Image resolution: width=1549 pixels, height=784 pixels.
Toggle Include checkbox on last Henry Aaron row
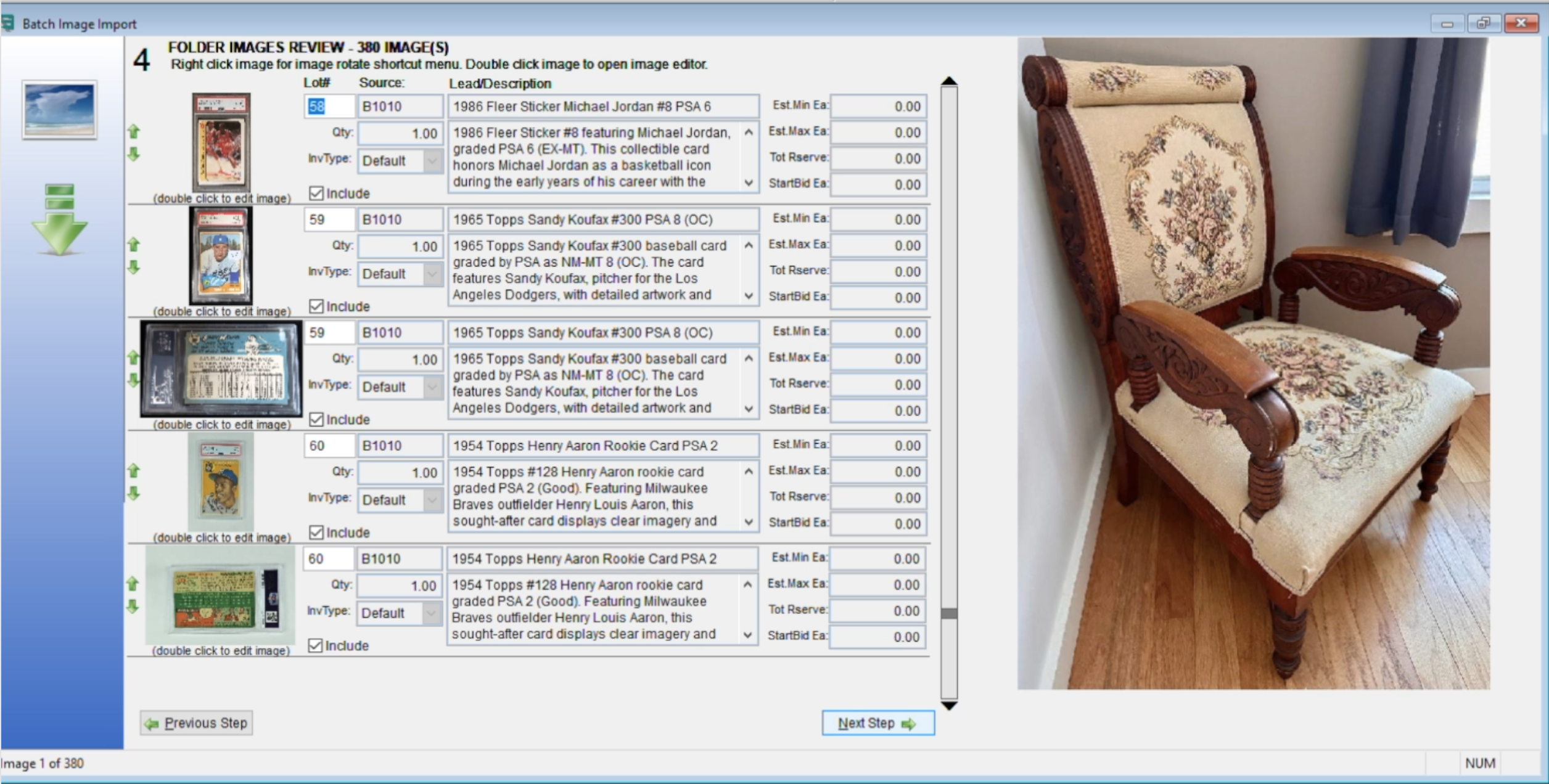tap(315, 645)
